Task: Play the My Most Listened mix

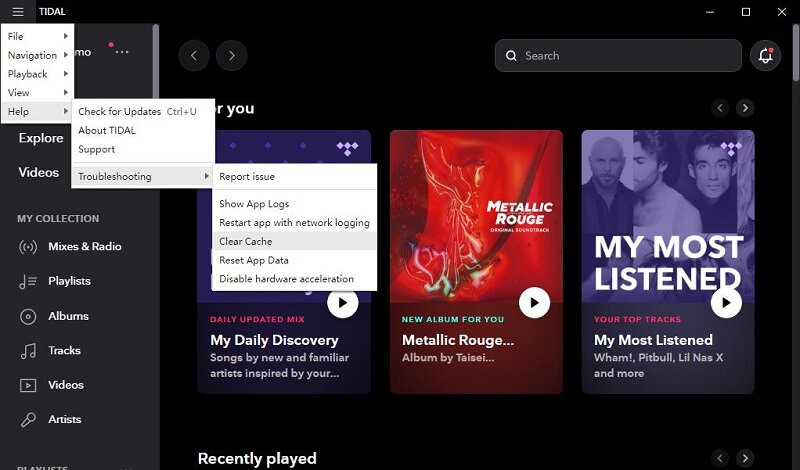Action: click(x=726, y=303)
